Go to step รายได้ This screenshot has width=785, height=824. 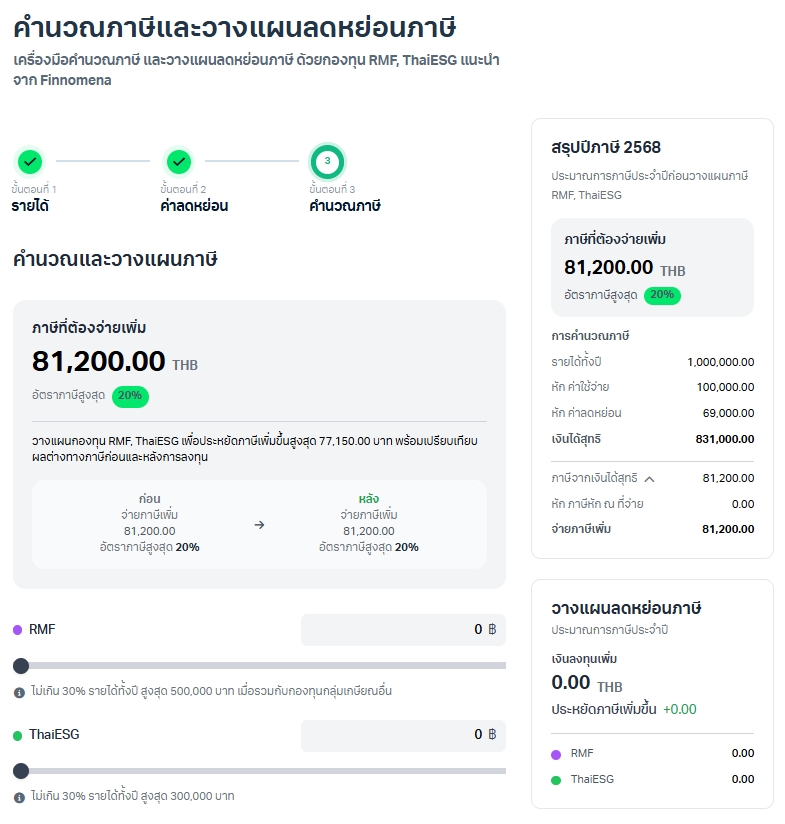[x=30, y=205]
